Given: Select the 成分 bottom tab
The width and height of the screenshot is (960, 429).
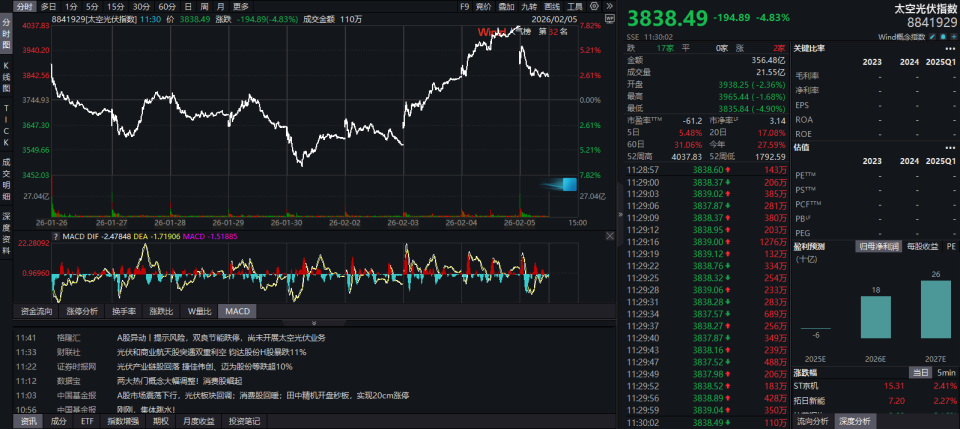Looking at the screenshot, I should [x=59, y=421].
